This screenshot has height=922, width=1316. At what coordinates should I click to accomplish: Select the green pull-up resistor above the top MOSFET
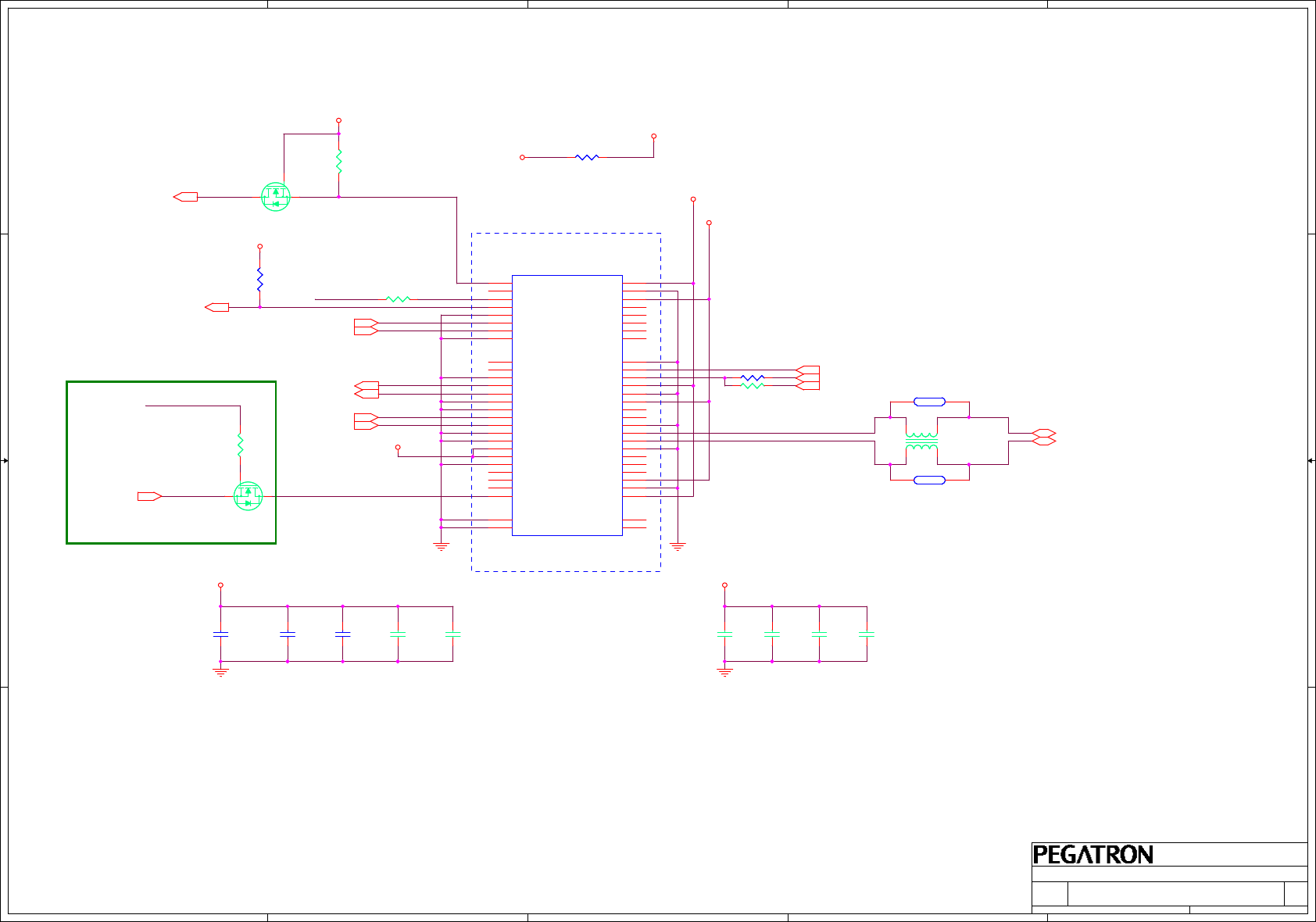(x=338, y=162)
